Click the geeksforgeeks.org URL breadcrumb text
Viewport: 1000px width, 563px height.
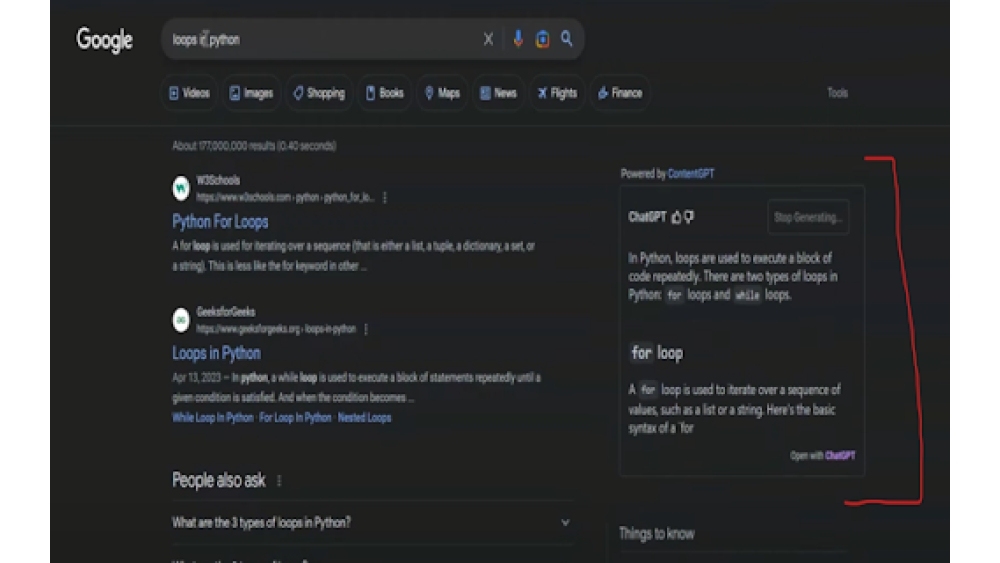pos(276,329)
